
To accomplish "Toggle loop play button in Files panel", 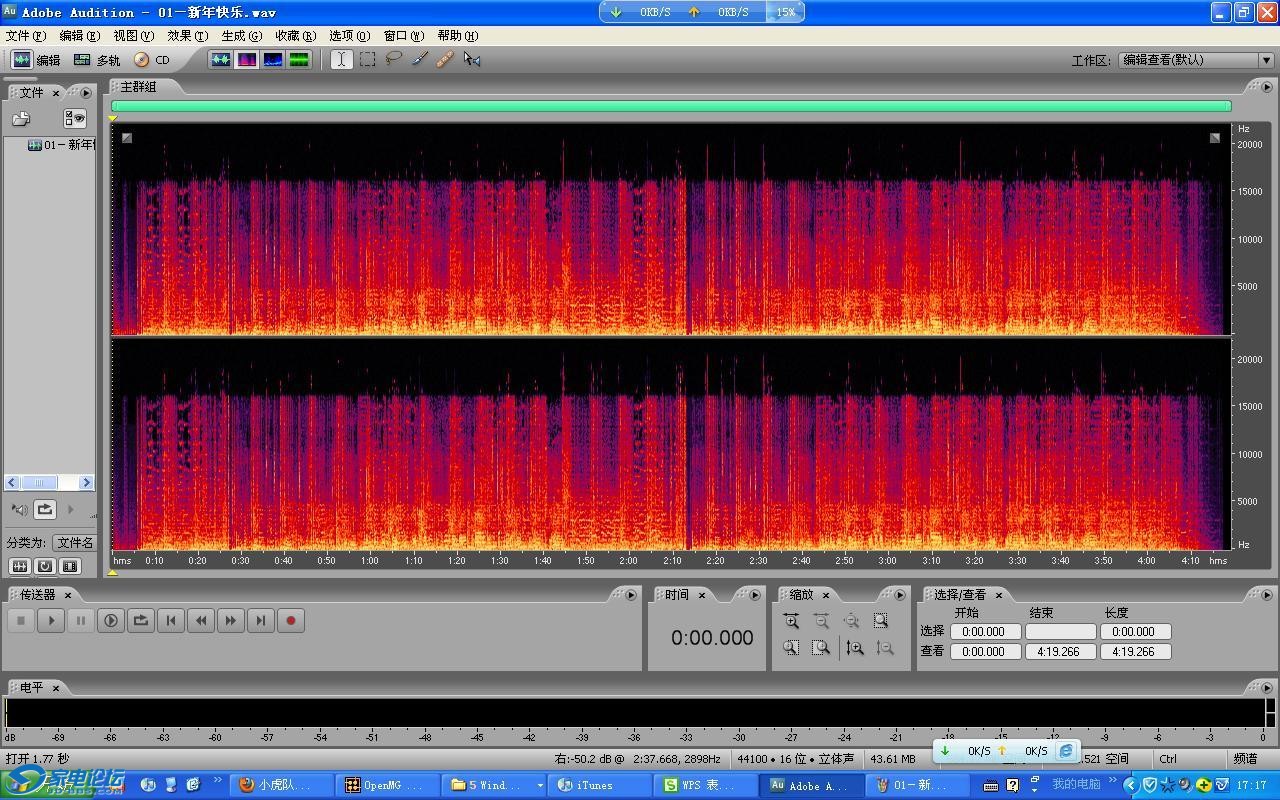I will coord(45,510).
